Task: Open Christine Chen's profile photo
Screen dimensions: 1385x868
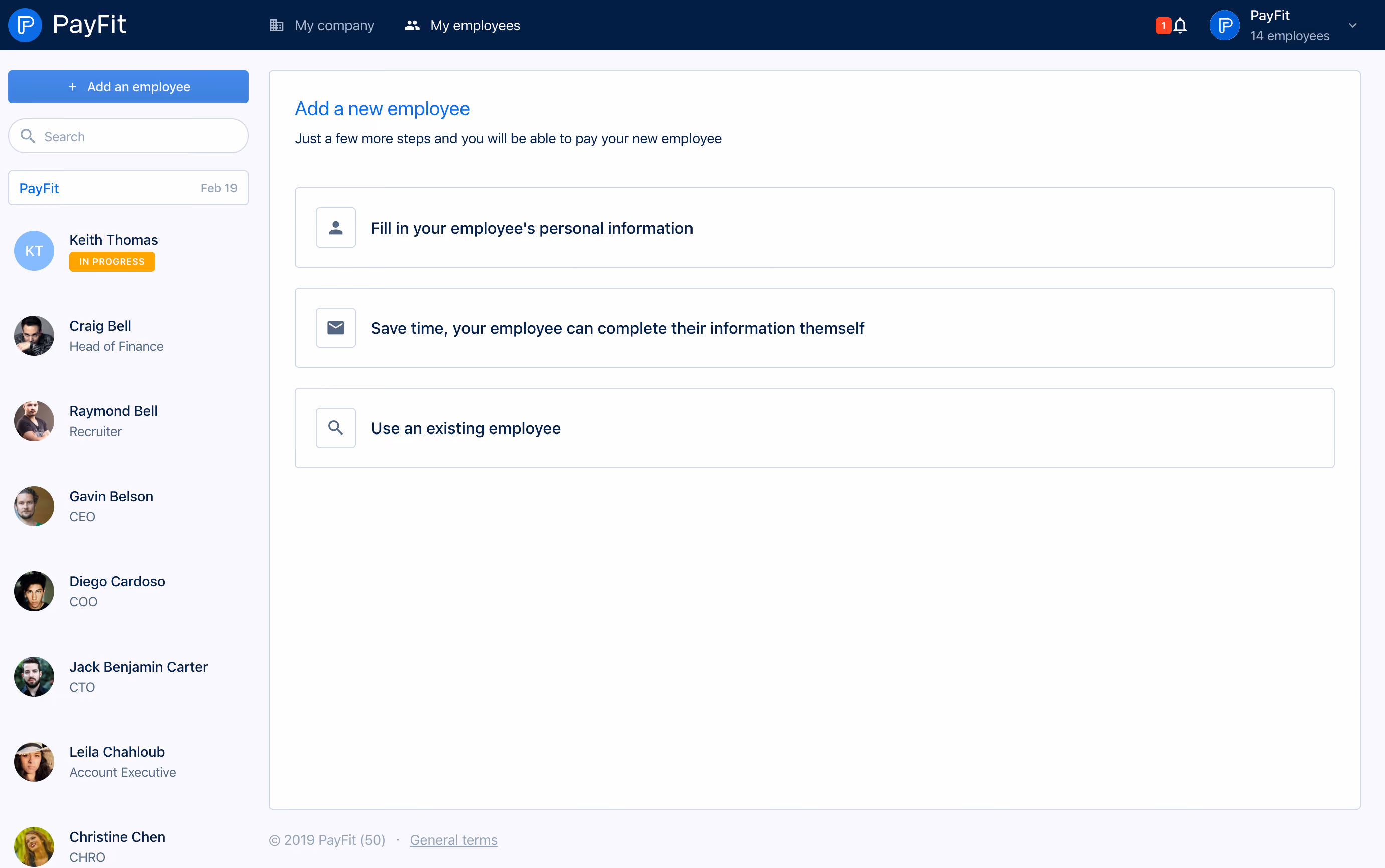Action: click(34, 847)
